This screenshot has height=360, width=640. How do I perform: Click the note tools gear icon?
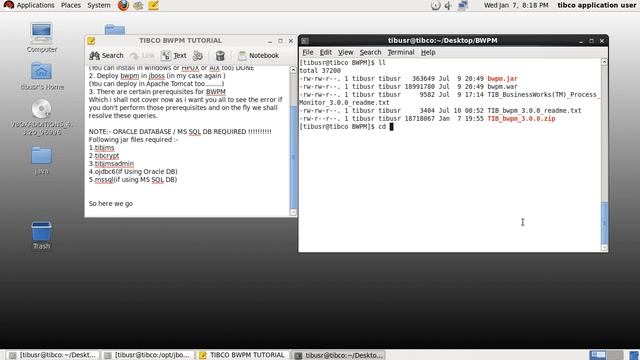pyautogui.click(x=198, y=56)
